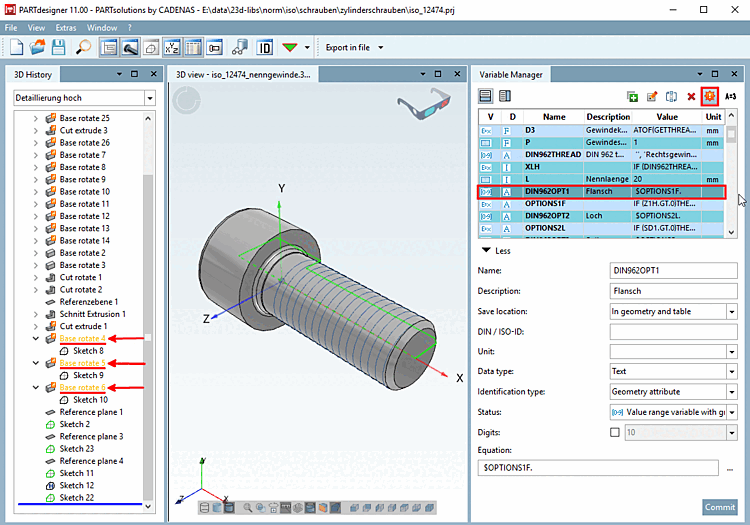Open the Extras menu
This screenshot has width=750, height=525.
[x=65, y=27]
